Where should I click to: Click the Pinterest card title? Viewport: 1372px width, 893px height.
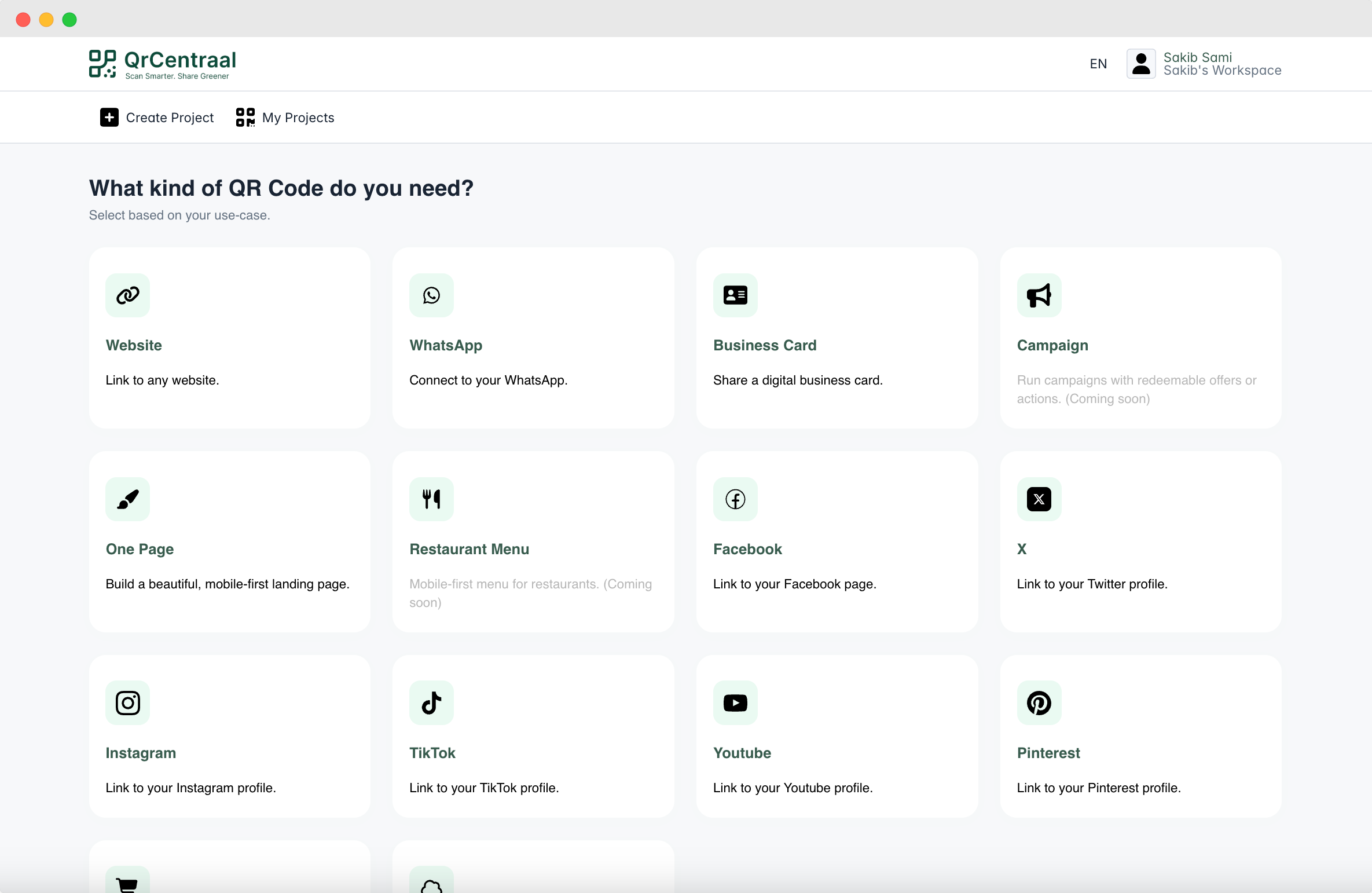pos(1048,753)
